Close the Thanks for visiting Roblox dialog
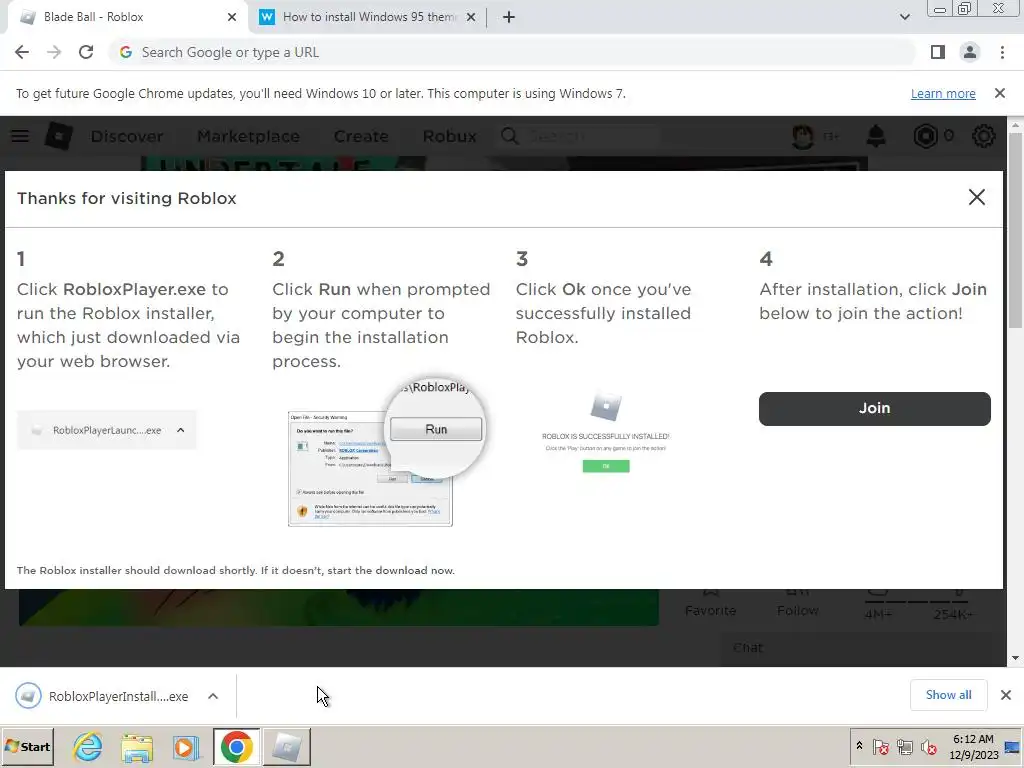 976,197
